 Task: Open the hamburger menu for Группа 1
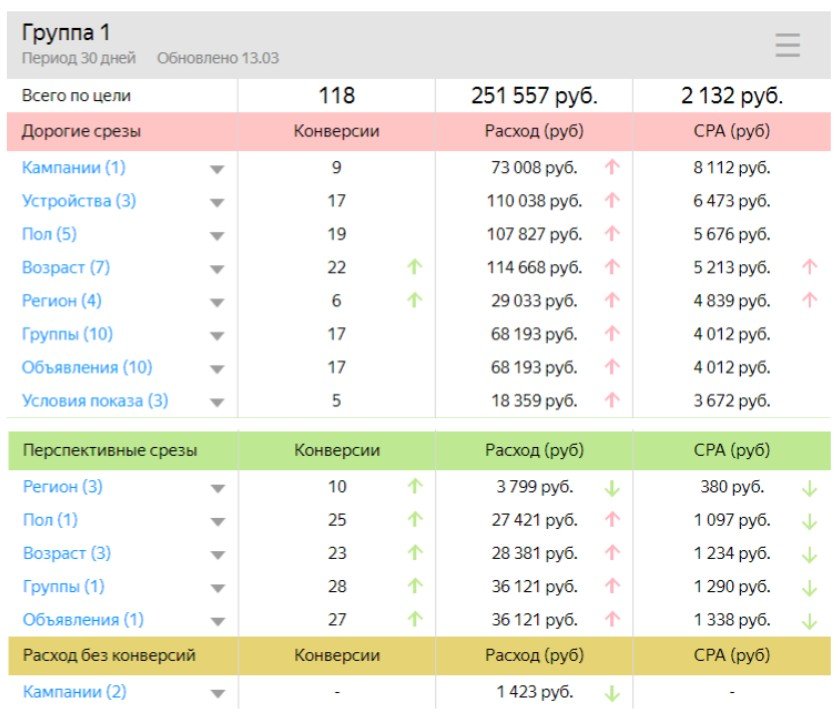pos(787,45)
